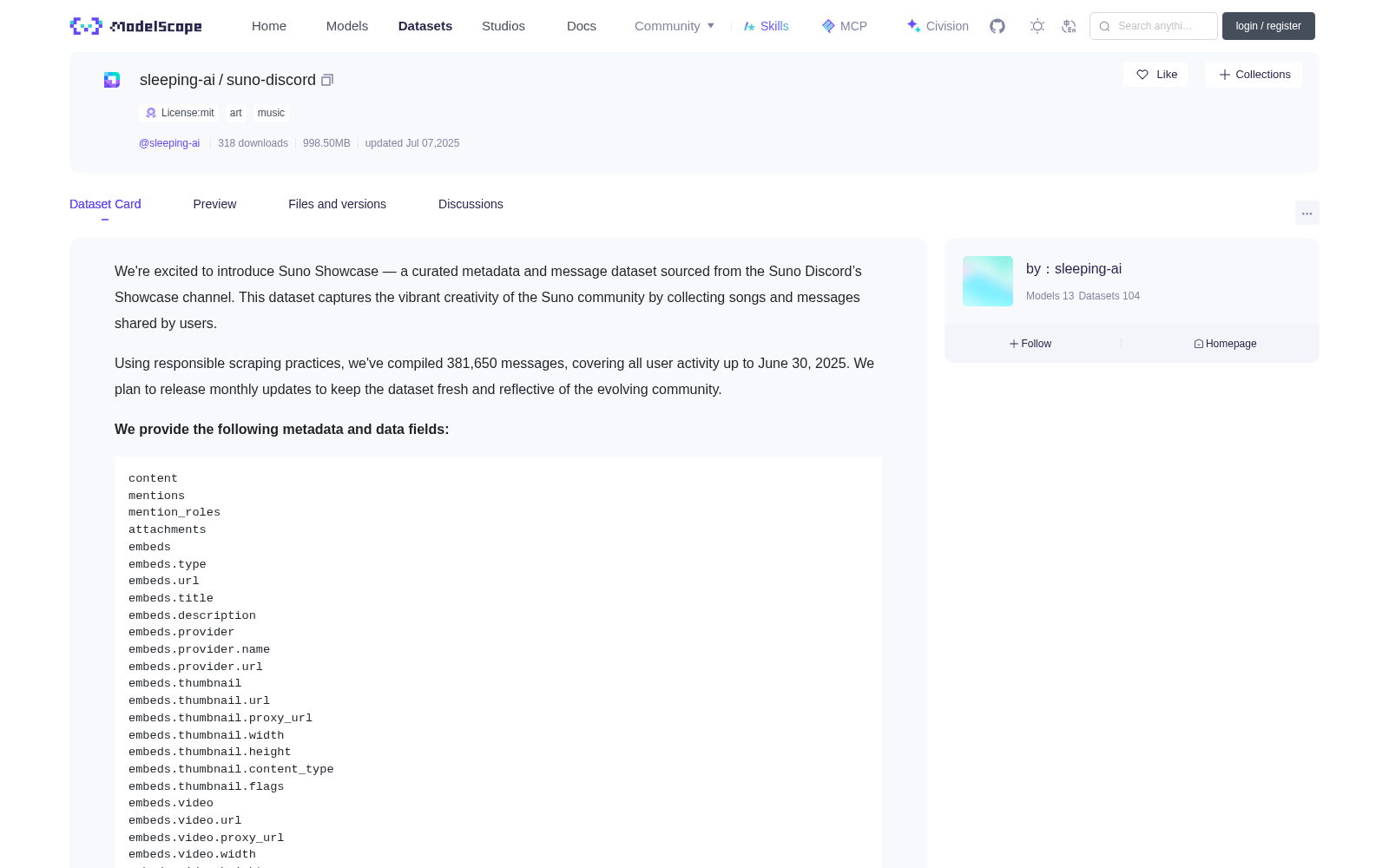Copy the dataset name suno-discord
Viewport: 1389px width, 868px height.
327,80
